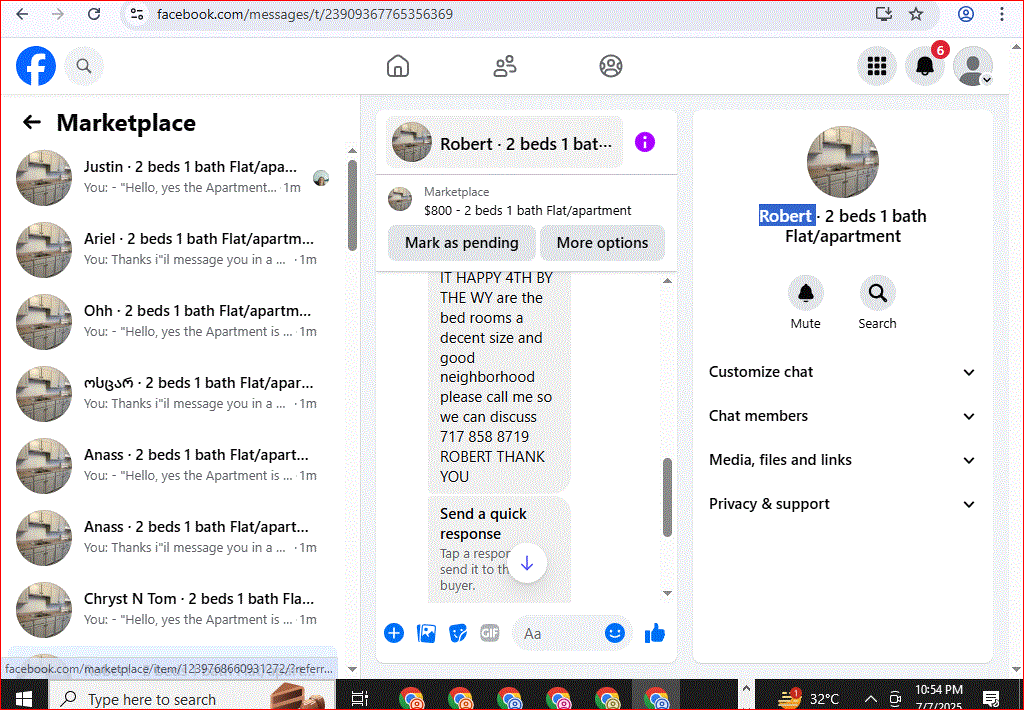1024x710 pixels.
Task: Click the browser back arrow
Action: (x=22, y=14)
